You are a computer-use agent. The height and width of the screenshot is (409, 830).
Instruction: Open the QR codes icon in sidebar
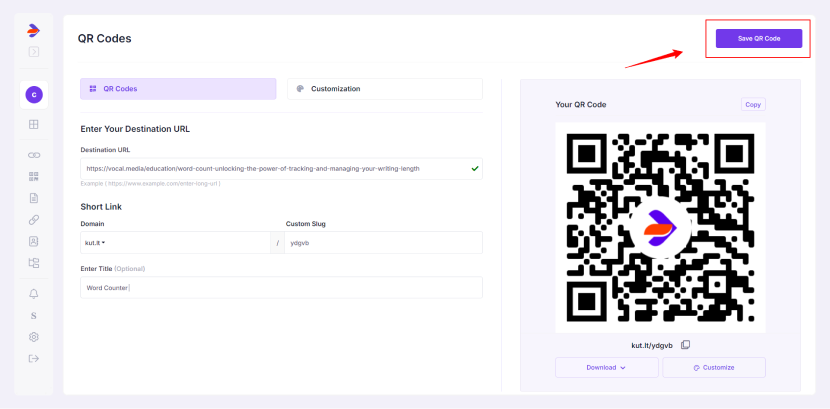[x=34, y=177]
